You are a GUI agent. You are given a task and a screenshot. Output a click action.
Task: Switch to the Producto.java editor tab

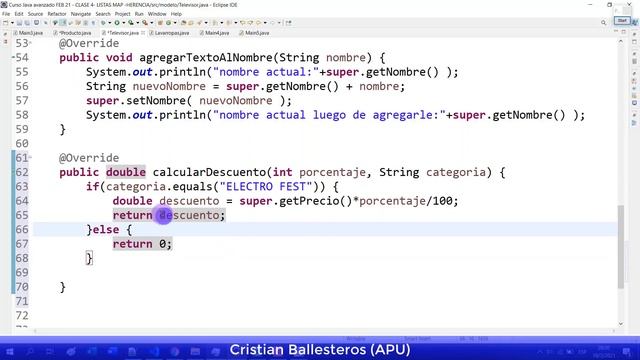(x=72, y=33)
